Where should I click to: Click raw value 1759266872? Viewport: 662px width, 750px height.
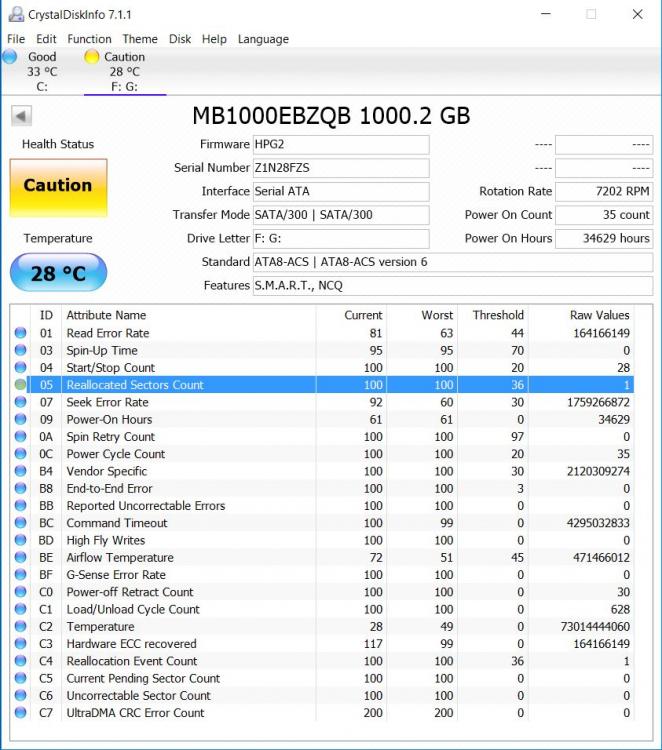(598, 402)
